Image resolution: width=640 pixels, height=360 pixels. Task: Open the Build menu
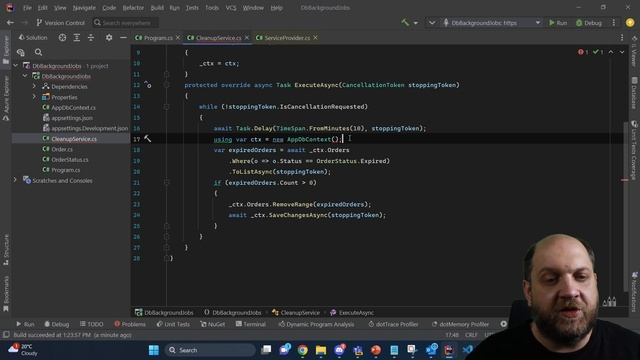157,8
